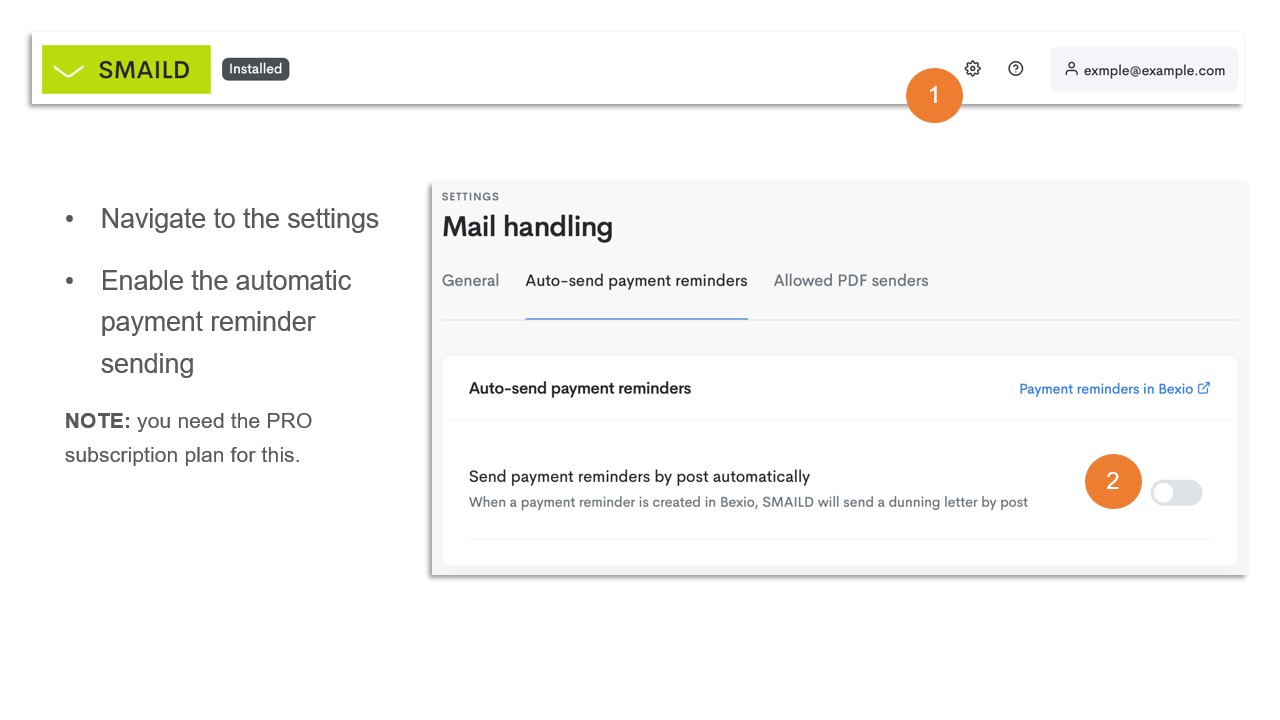This screenshot has height=720, width=1280.
Task: Click the orange step marker numbered 2
Action: [1113, 481]
